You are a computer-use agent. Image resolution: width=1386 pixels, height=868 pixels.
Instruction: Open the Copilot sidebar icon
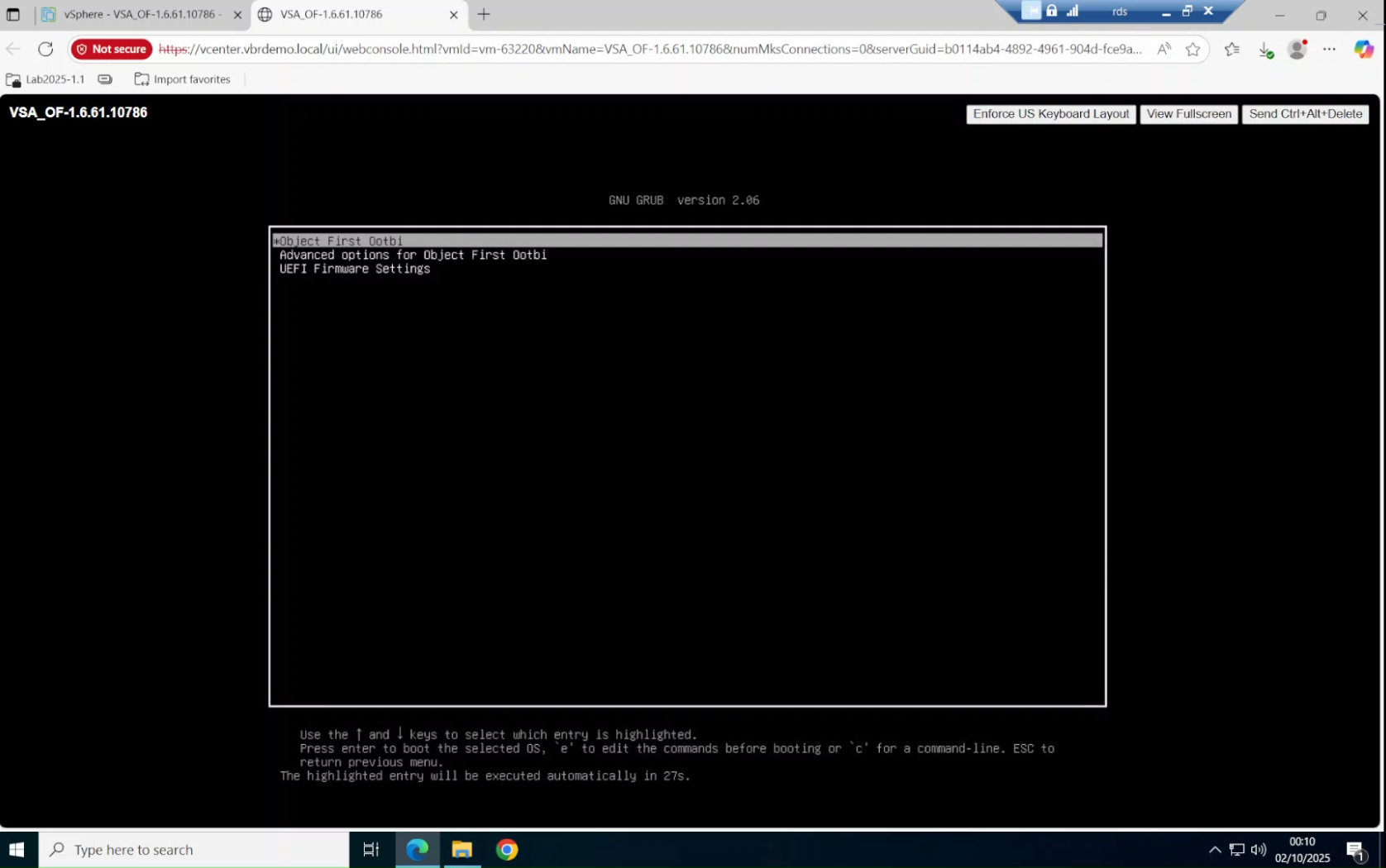(x=1363, y=49)
